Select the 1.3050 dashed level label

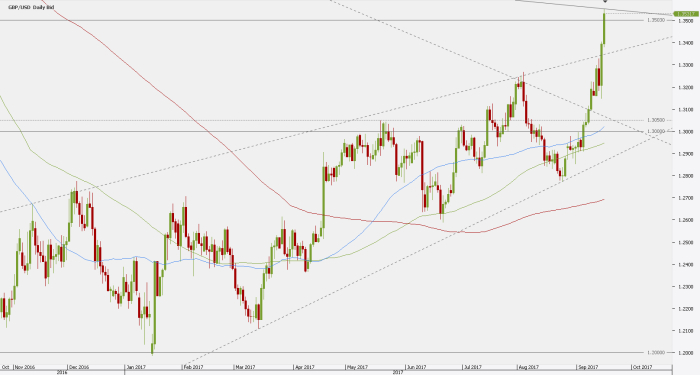(656, 120)
